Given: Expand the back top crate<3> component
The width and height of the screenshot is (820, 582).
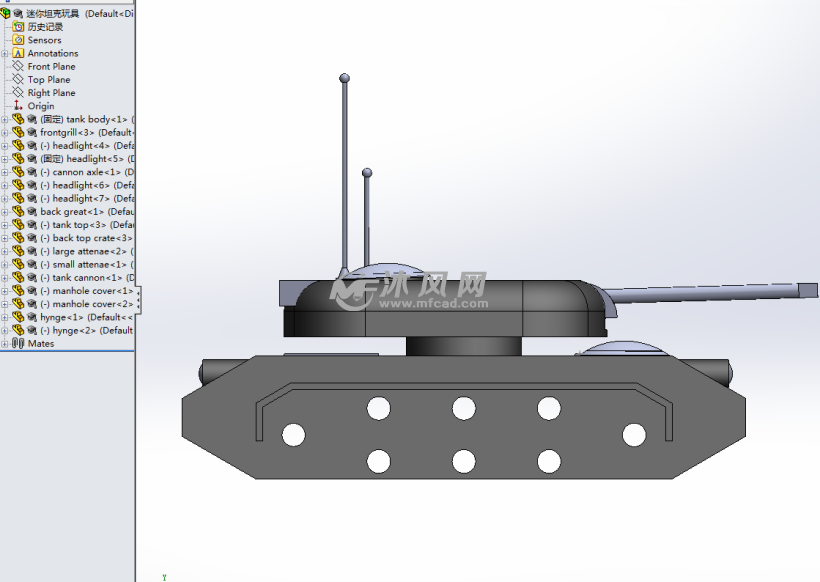Looking at the screenshot, I should (x=5, y=238).
